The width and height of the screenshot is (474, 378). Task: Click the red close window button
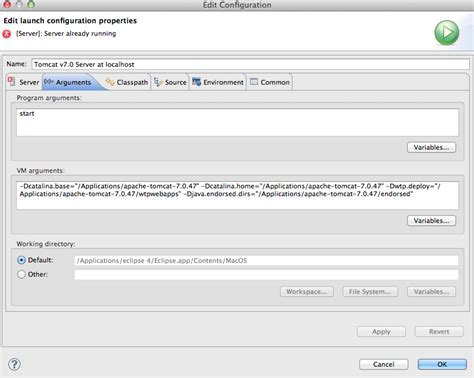(x=7, y=4)
